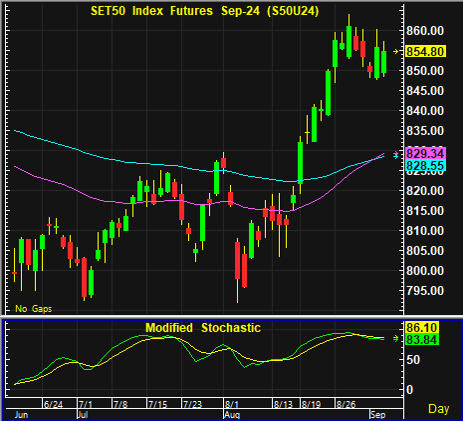Viewport: 463px width, 421px height.
Task: Click the 860.00 price axis label
Action: (x=425, y=31)
